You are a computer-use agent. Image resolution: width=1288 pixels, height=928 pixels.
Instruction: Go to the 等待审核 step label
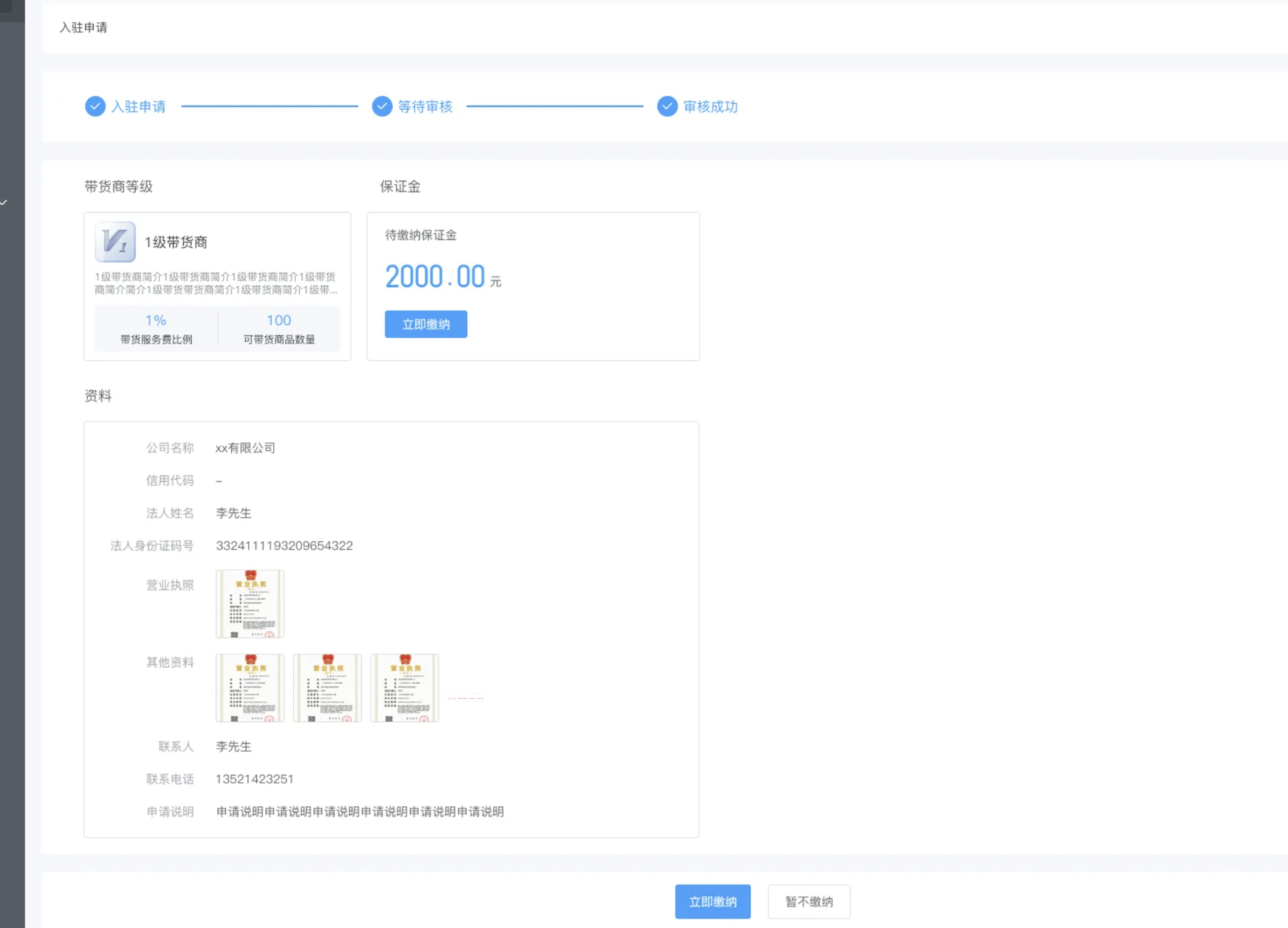coord(425,106)
